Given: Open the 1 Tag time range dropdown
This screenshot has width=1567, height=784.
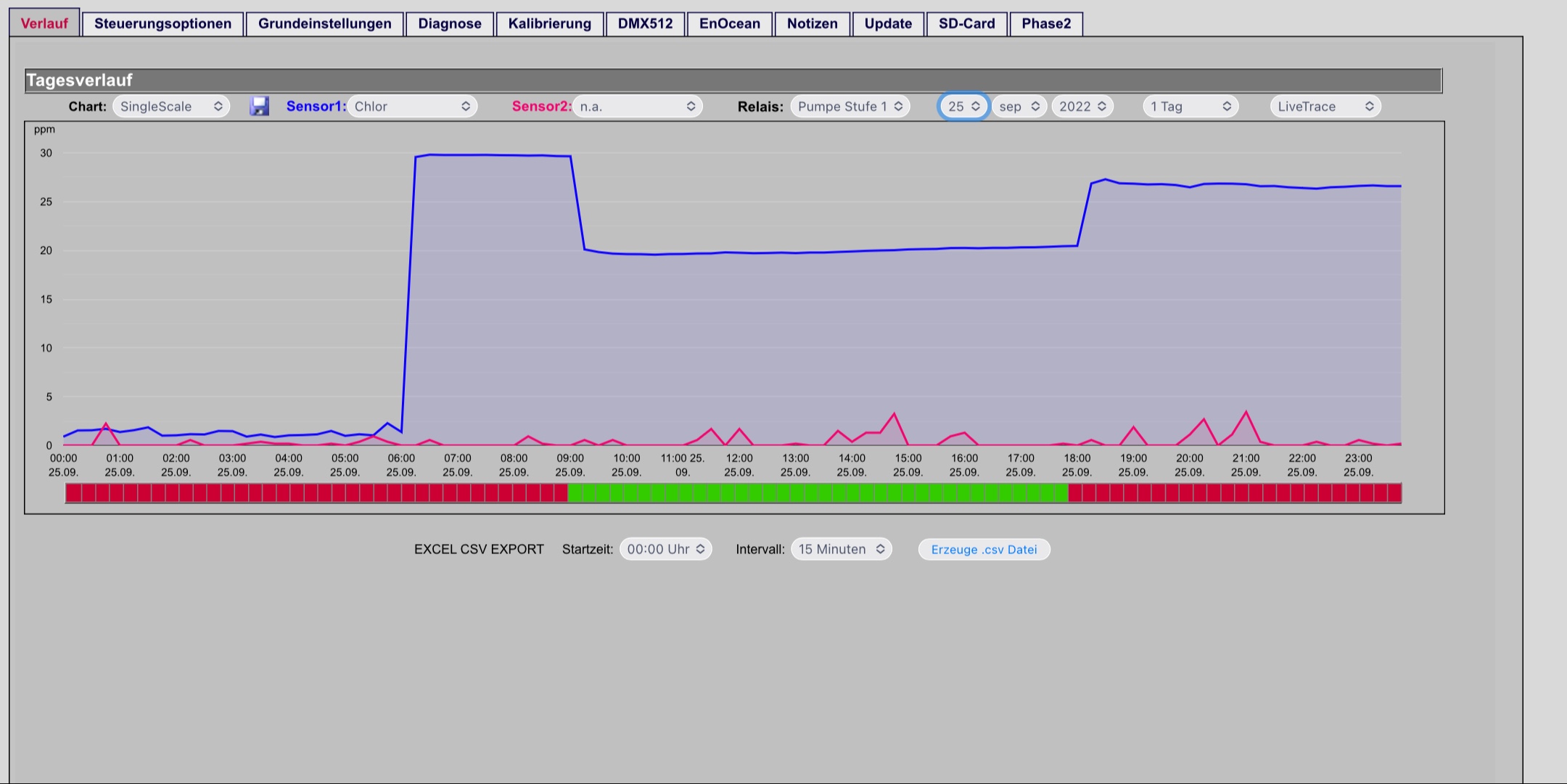Looking at the screenshot, I should coord(1190,107).
